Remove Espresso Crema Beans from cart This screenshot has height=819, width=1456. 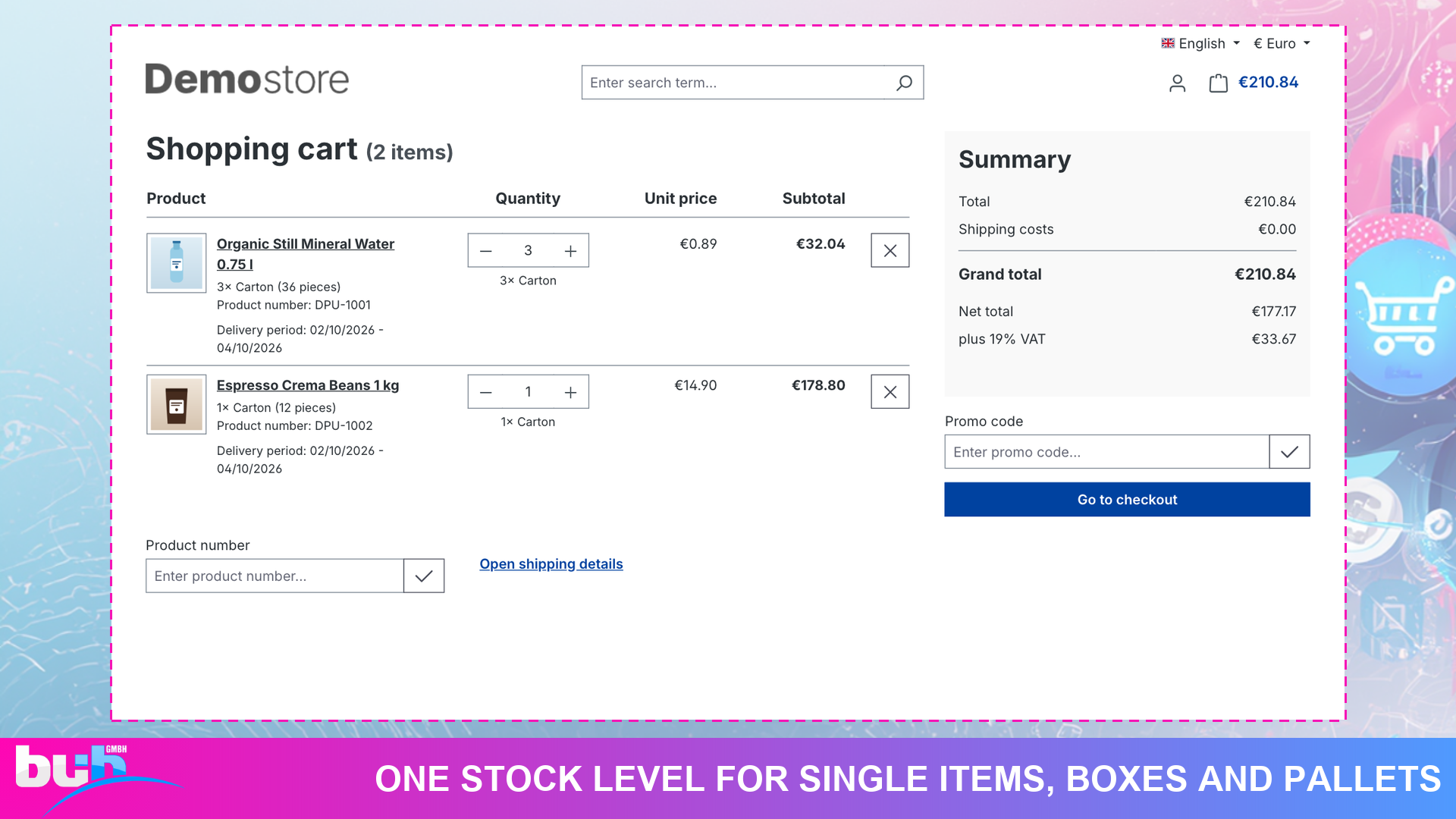[x=890, y=391]
